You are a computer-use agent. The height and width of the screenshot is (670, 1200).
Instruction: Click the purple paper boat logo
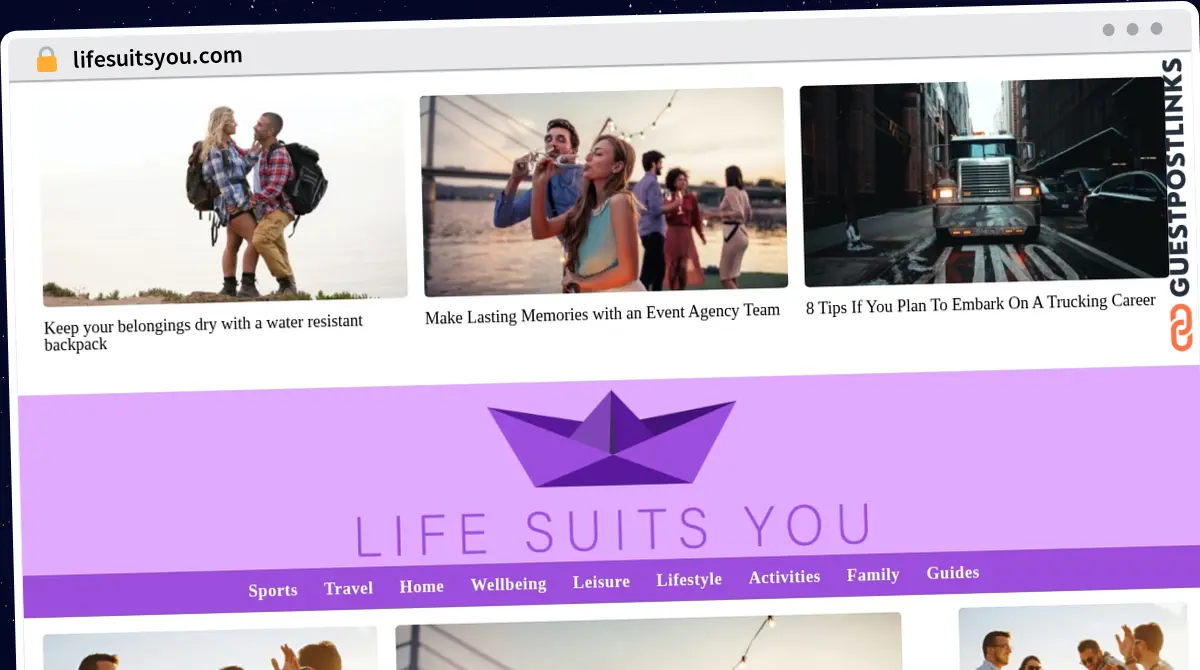click(x=611, y=439)
